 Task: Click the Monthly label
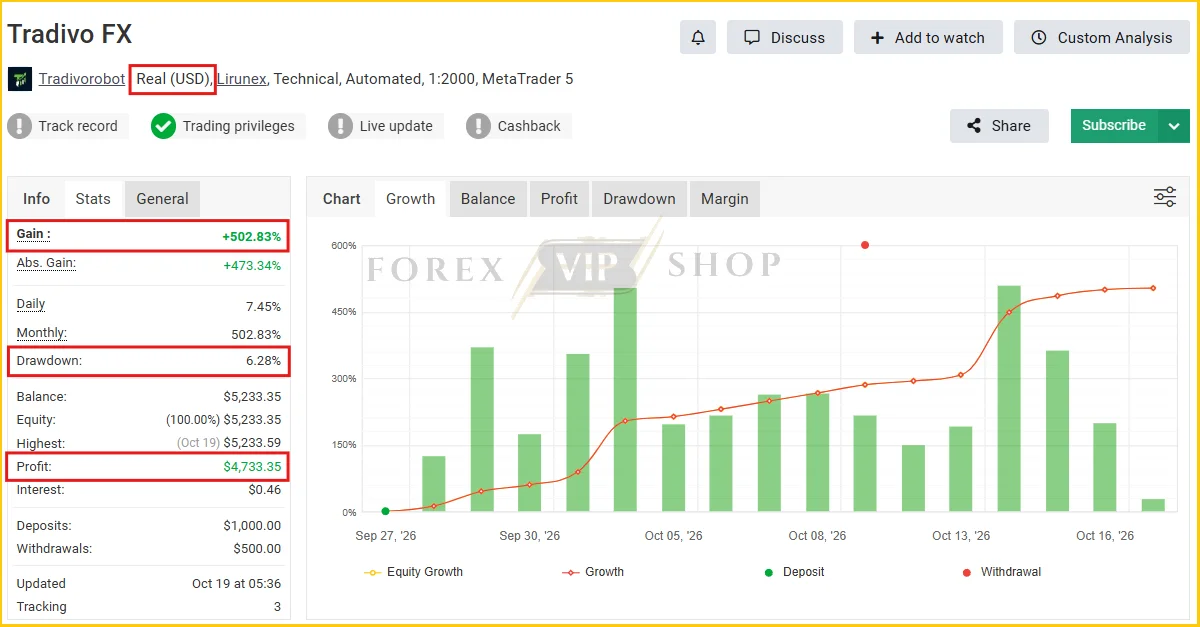click(42, 333)
